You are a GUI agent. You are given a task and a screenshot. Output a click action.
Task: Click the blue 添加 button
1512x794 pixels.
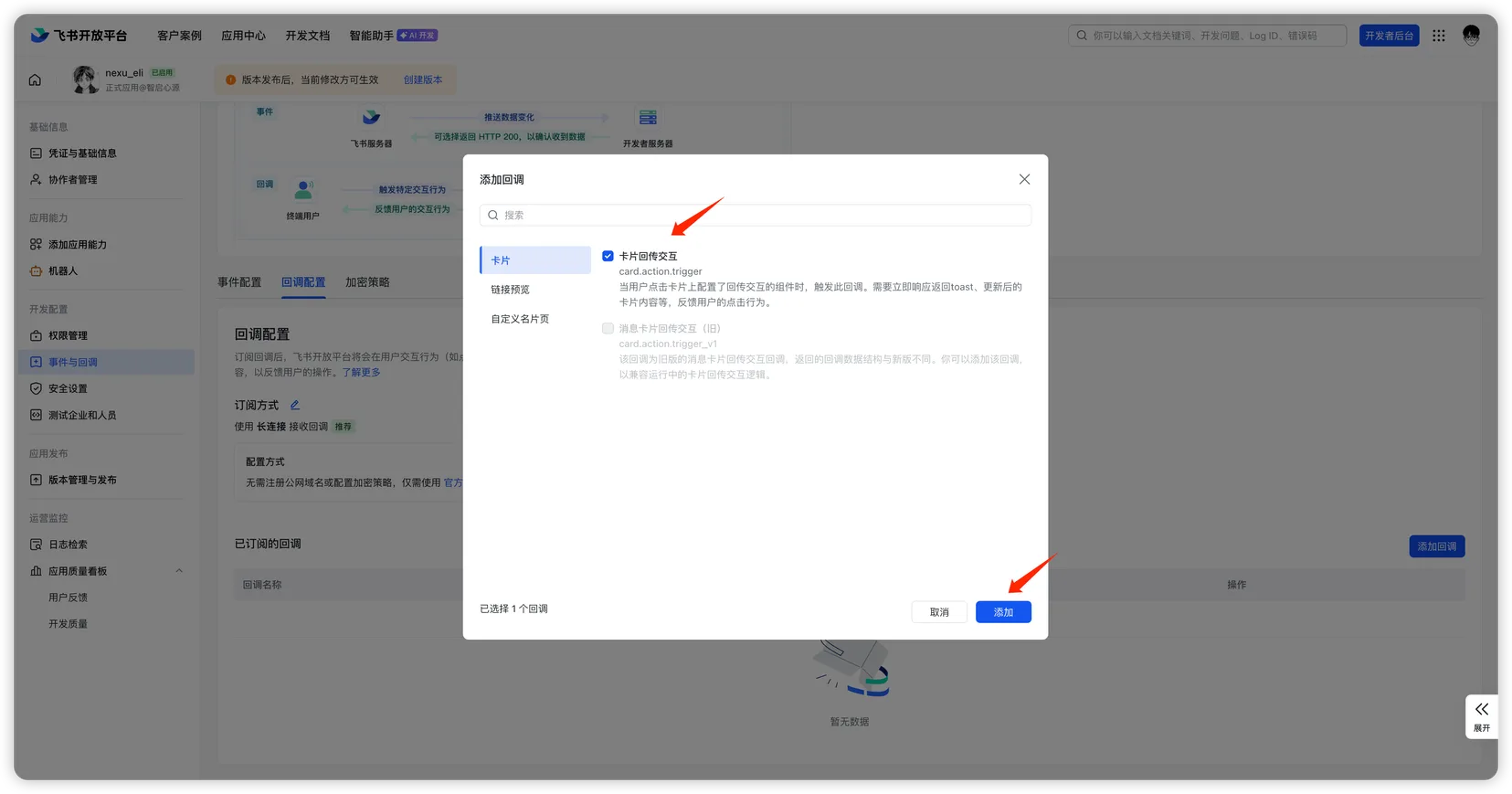(x=1003, y=612)
